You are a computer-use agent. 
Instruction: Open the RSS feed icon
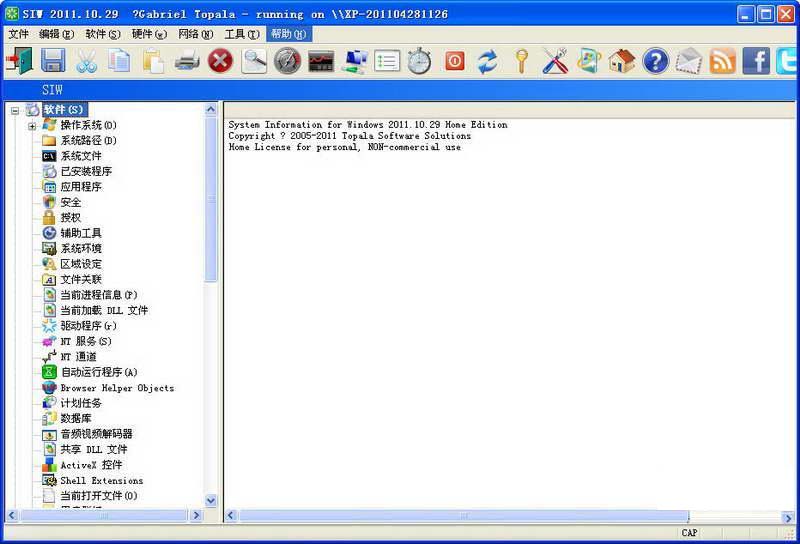click(x=722, y=61)
